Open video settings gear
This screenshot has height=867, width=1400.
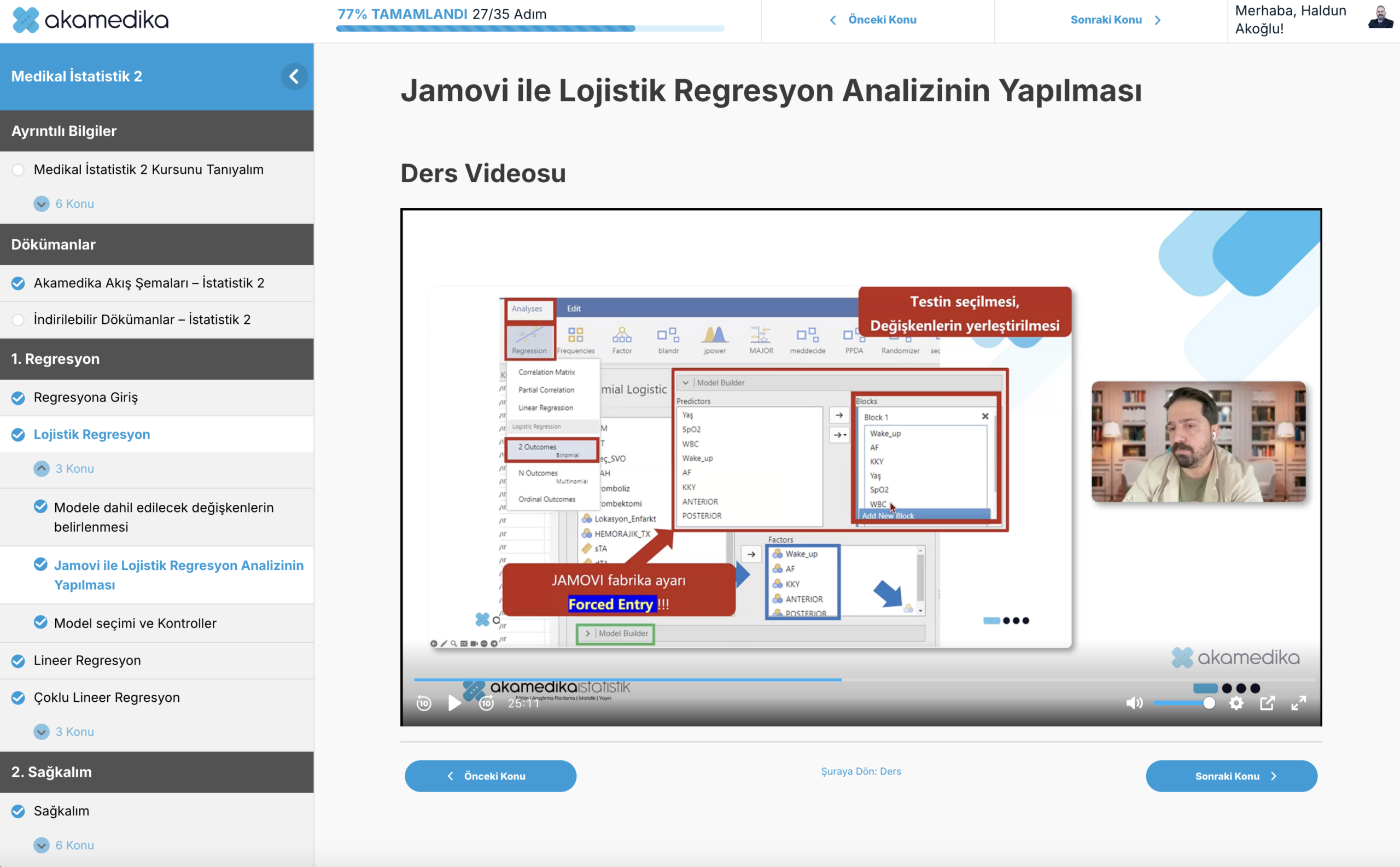pyautogui.click(x=1236, y=703)
